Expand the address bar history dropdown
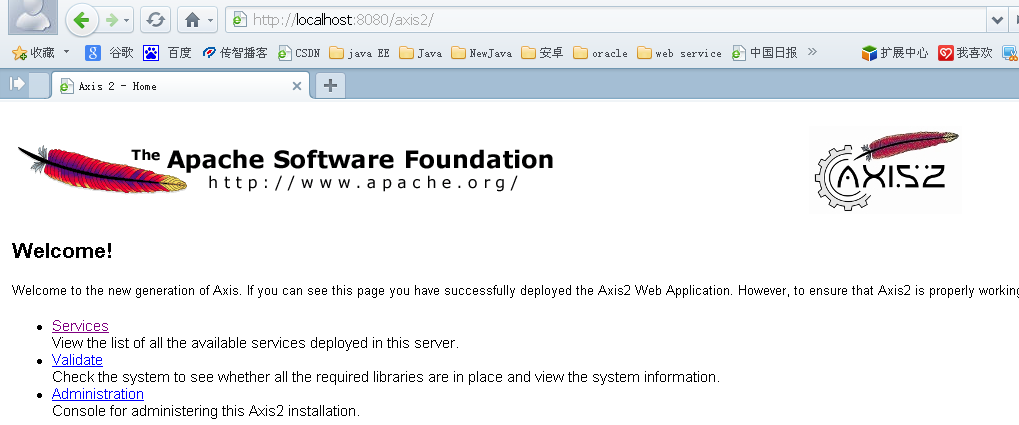The width and height of the screenshot is (1019, 425). pyautogui.click(x=997, y=20)
